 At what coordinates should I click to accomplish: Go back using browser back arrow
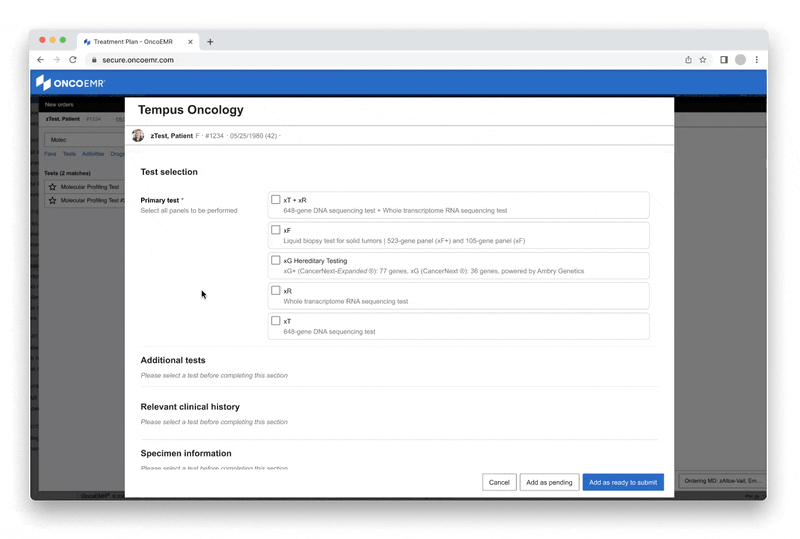[40, 60]
